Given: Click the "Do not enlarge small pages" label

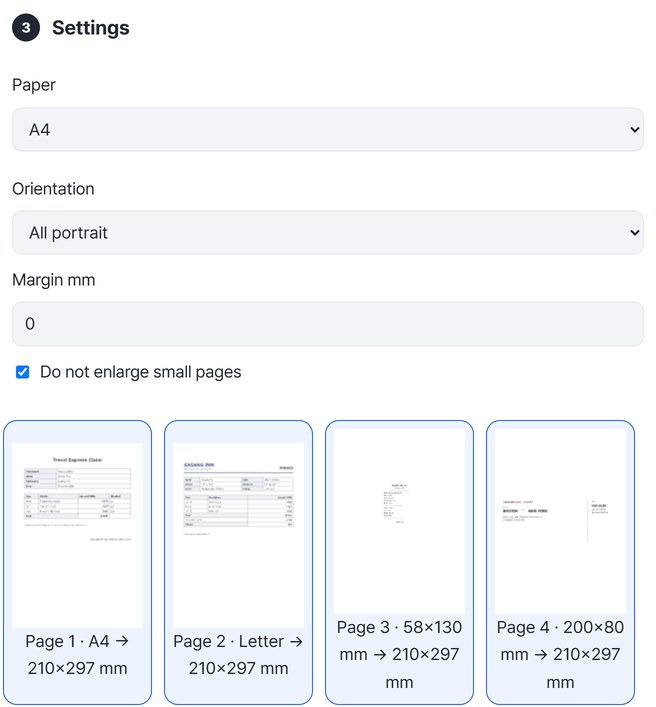Looking at the screenshot, I should click(141, 372).
